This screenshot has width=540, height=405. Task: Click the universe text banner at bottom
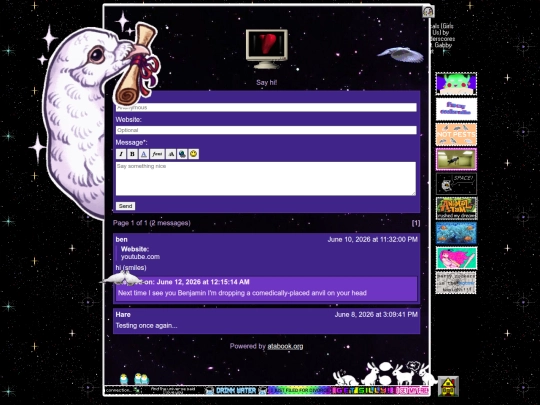click(x=174, y=390)
